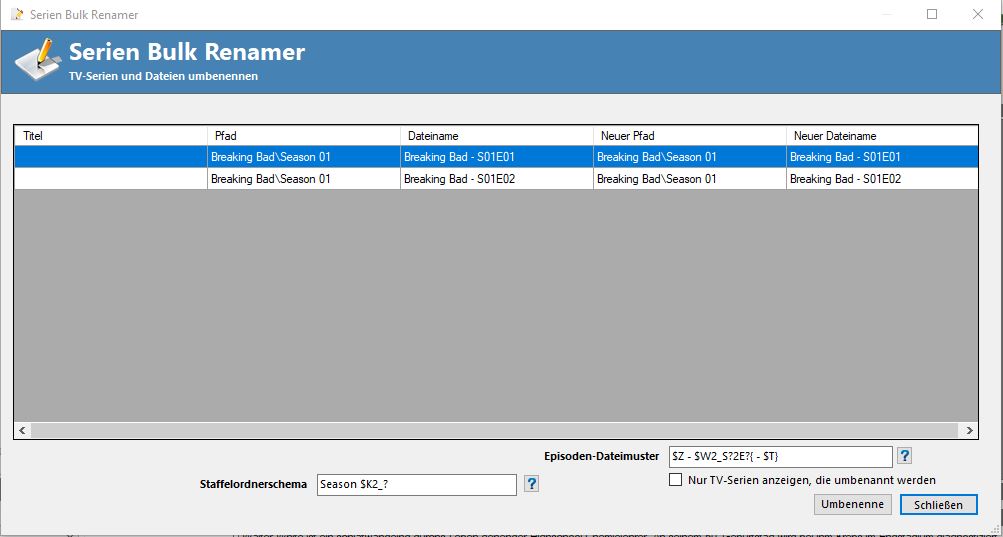
Task: Sort by Neuer Dateiname column header
Action: point(882,136)
